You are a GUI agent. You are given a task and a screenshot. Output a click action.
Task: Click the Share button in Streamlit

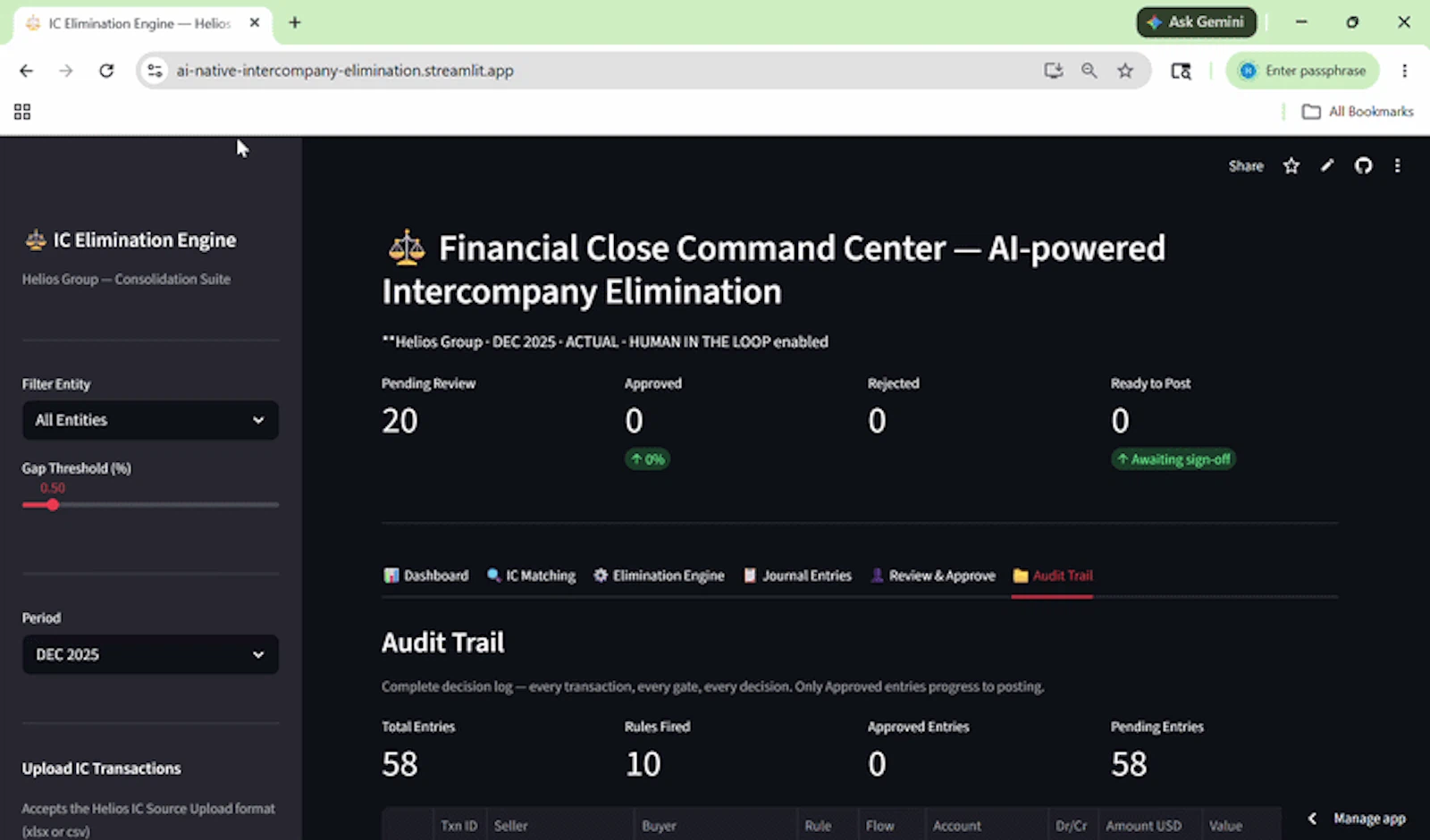(1245, 166)
